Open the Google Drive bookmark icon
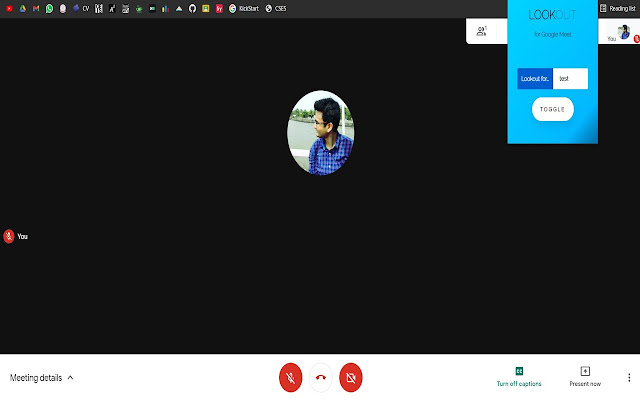The width and height of the screenshot is (640, 400). pyautogui.click(x=23, y=9)
